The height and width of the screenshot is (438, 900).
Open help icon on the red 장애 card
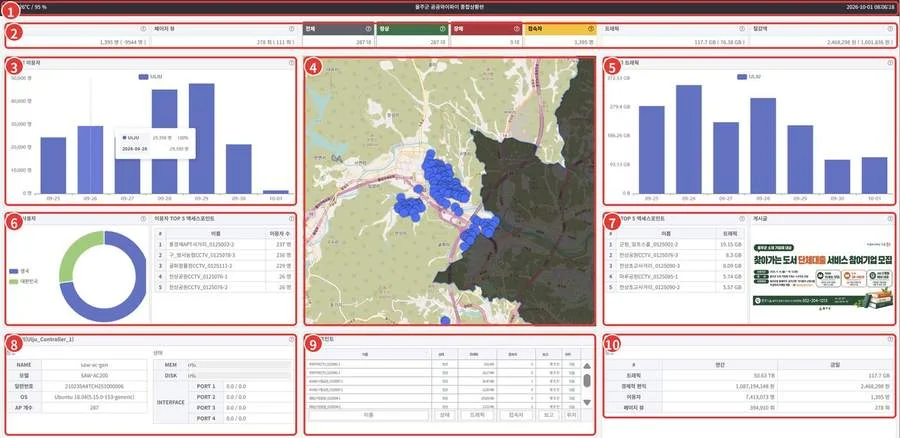tap(516, 29)
